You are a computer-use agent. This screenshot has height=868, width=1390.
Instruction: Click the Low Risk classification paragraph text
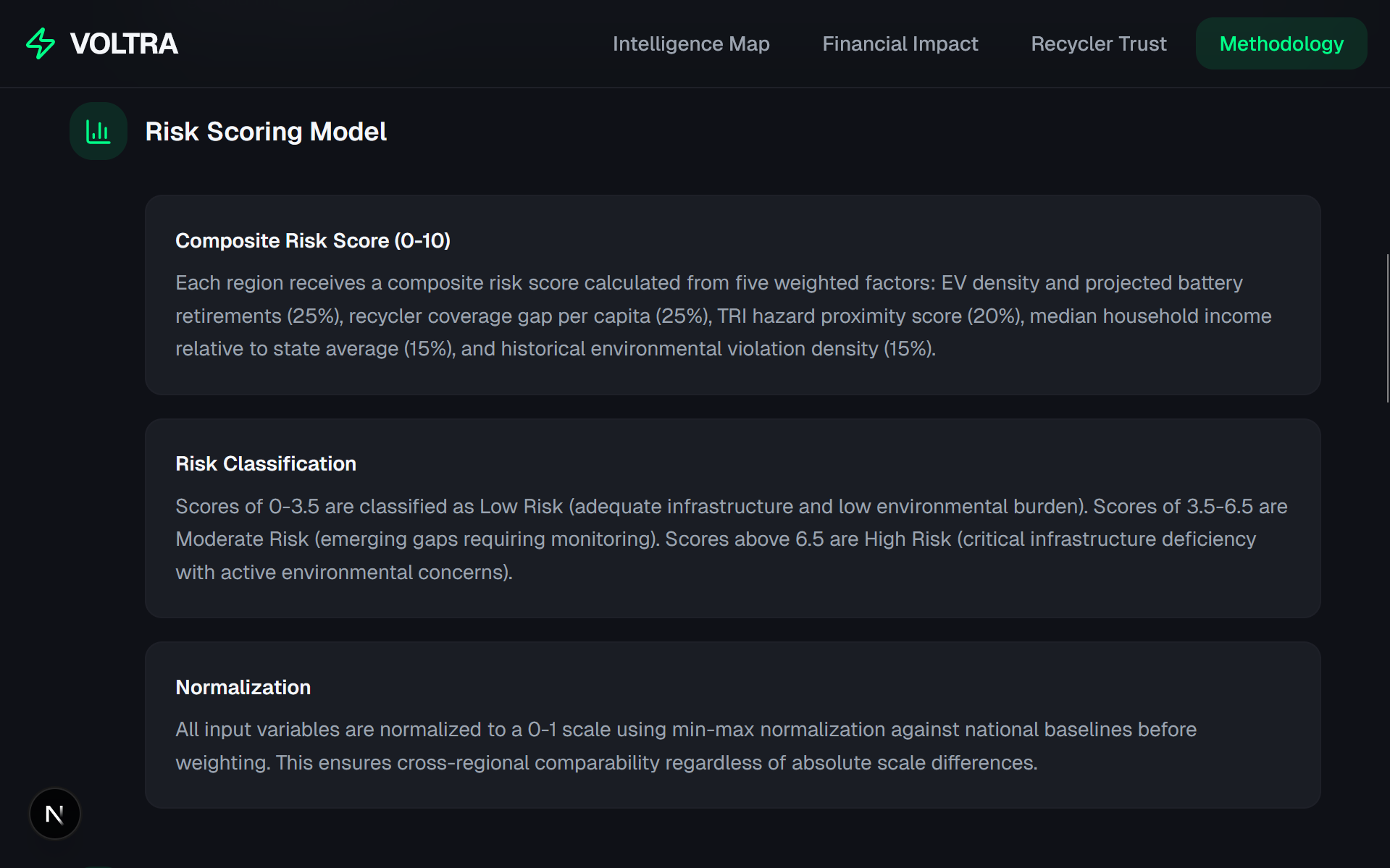tap(729, 539)
